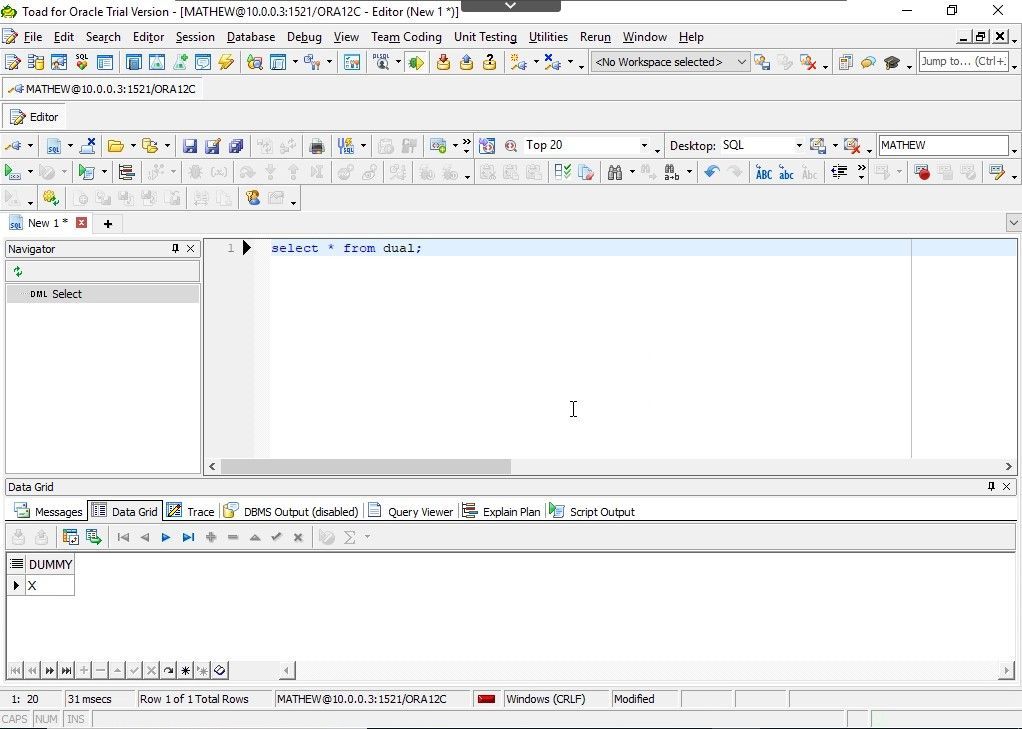Switch to the Messages tab
This screenshot has width=1022, height=729.
pos(48,511)
